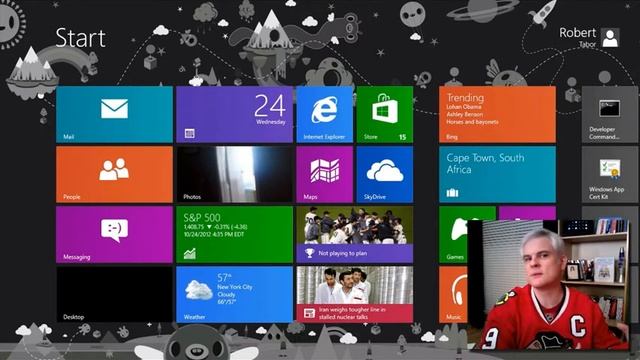Image resolution: width=640 pixels, height=360 pixels.
Task: Click the Calendar icon in the Calendar tile
Action: pos(189,133)
